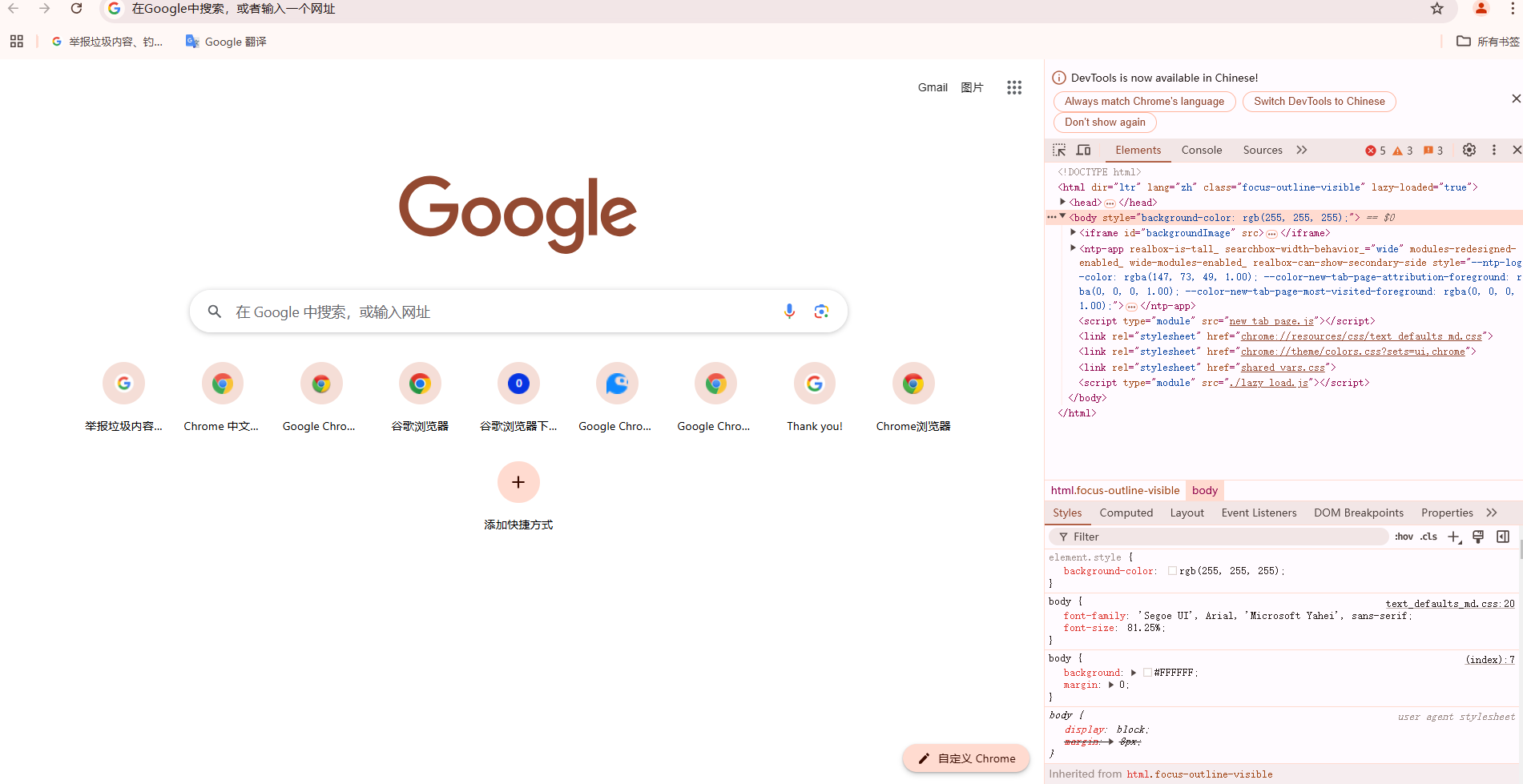Open the 所有书签 bookmarks folder

[x=1488, y=42]
